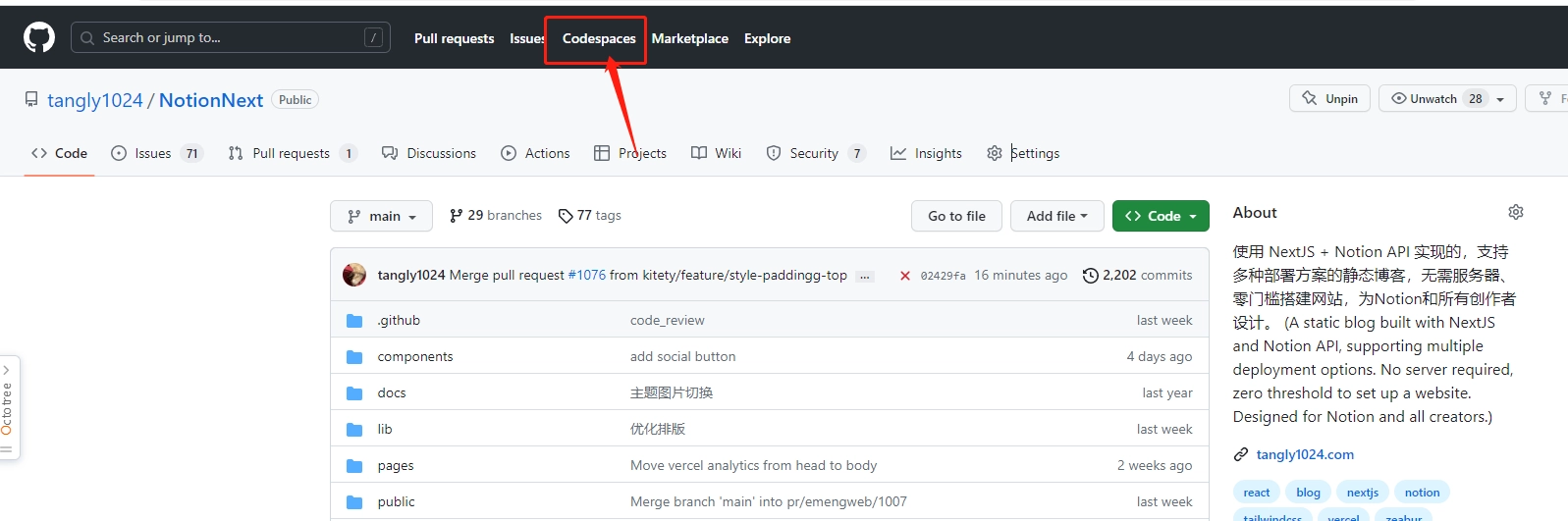This screenshot has height=521, width=1568.
Task: Click folder icon beside components
Action: tap(354, 356)
